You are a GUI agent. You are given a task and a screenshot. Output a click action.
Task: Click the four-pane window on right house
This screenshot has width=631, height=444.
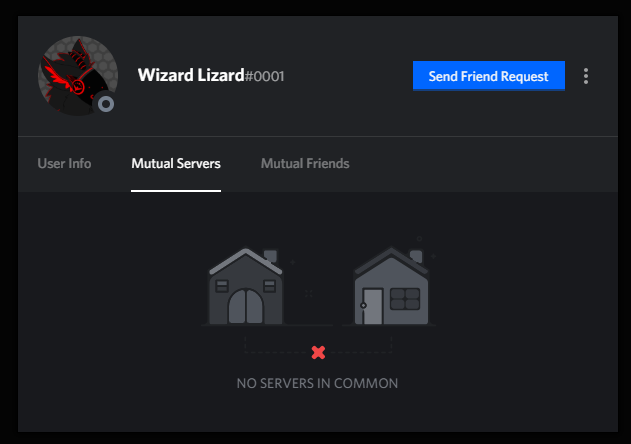coord(405,299)
